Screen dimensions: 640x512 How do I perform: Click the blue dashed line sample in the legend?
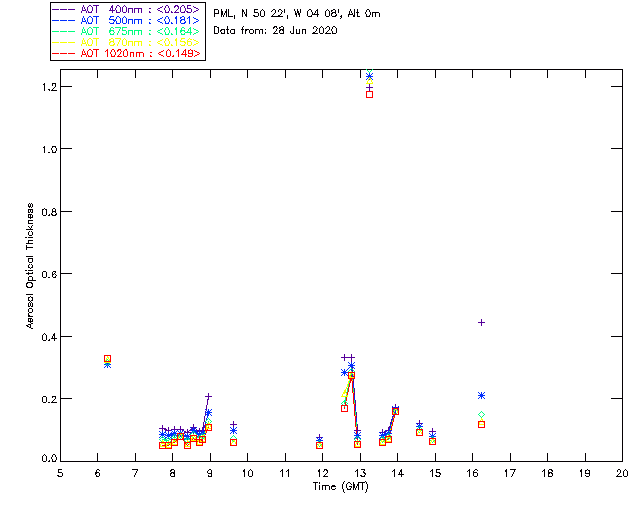point(64,20)
